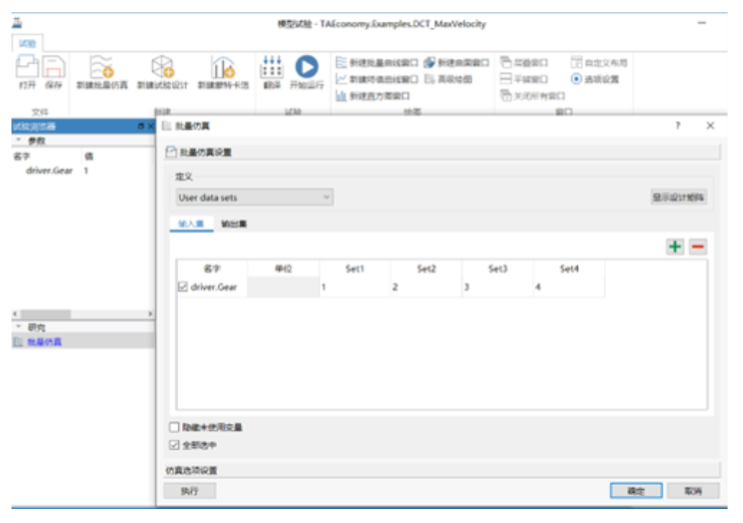Close the batch simulation dialog
Screen dimensions: 743x523
[710, 126]
